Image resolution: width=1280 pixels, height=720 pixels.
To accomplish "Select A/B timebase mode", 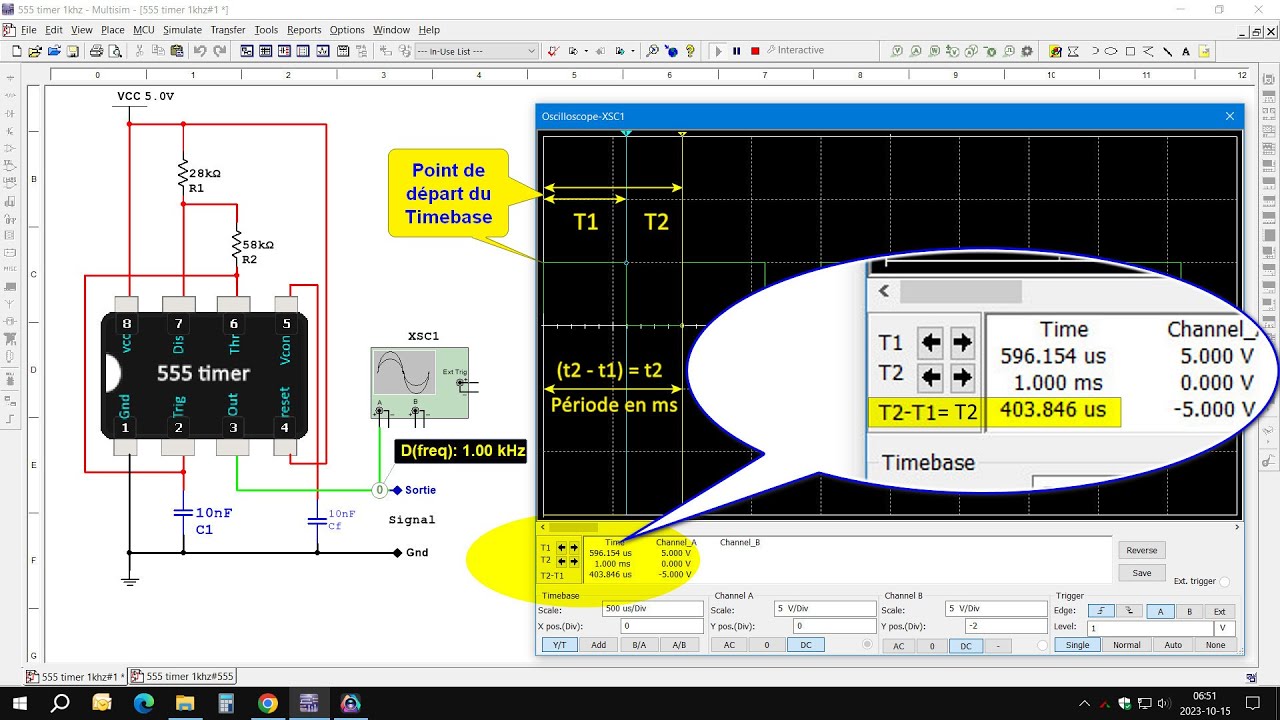I will pyautogui.click(x=679, y=645).
